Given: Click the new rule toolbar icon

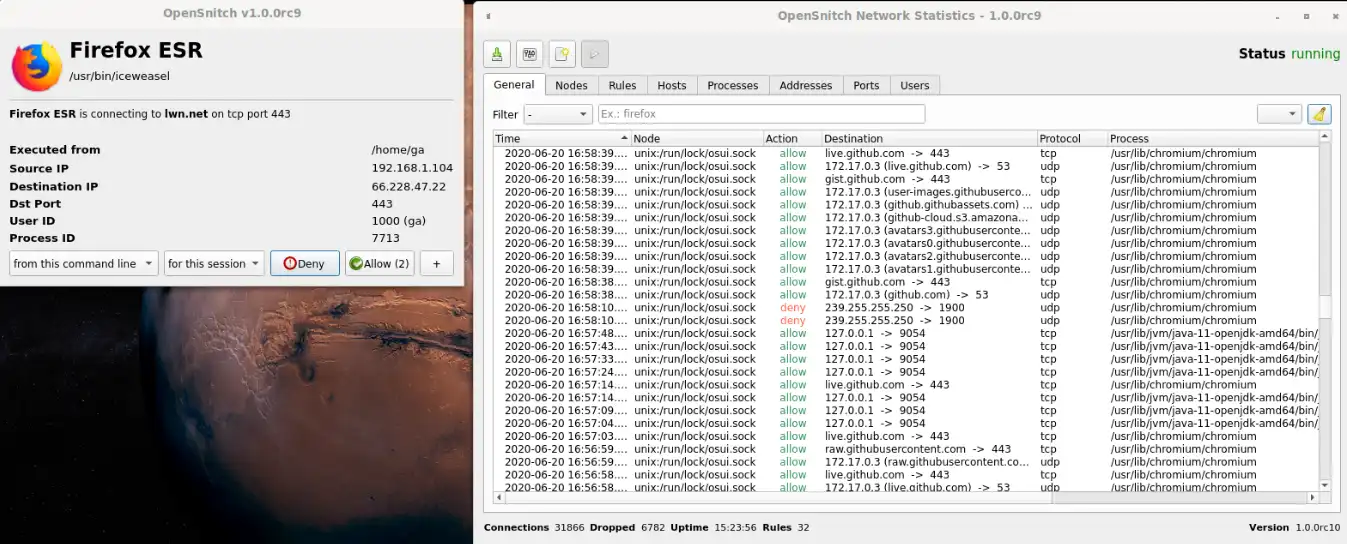Looking at the screenshot, I should (x=562, y=54).
